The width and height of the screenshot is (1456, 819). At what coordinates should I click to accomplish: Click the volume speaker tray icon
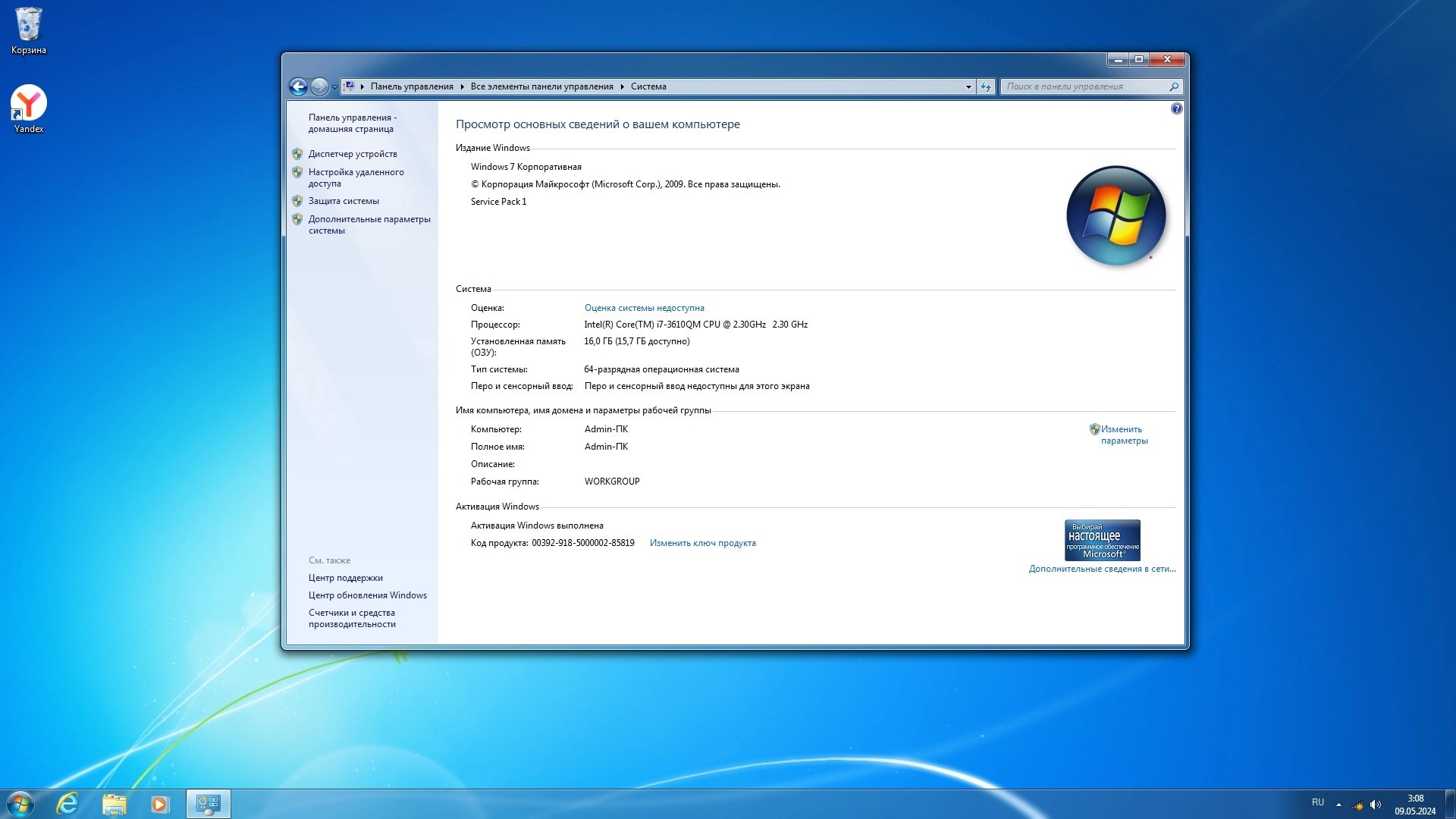coord(1376,805)
